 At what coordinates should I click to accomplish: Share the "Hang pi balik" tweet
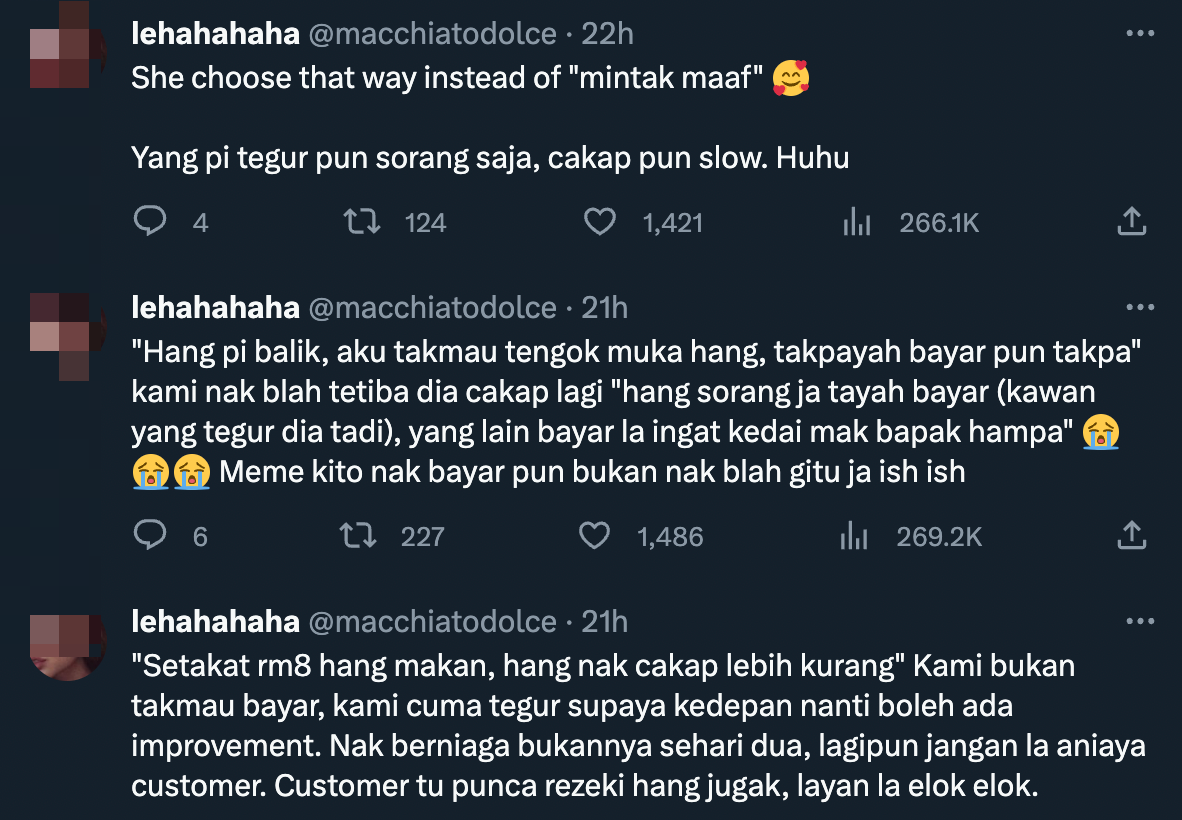[x=1130, y=536]
